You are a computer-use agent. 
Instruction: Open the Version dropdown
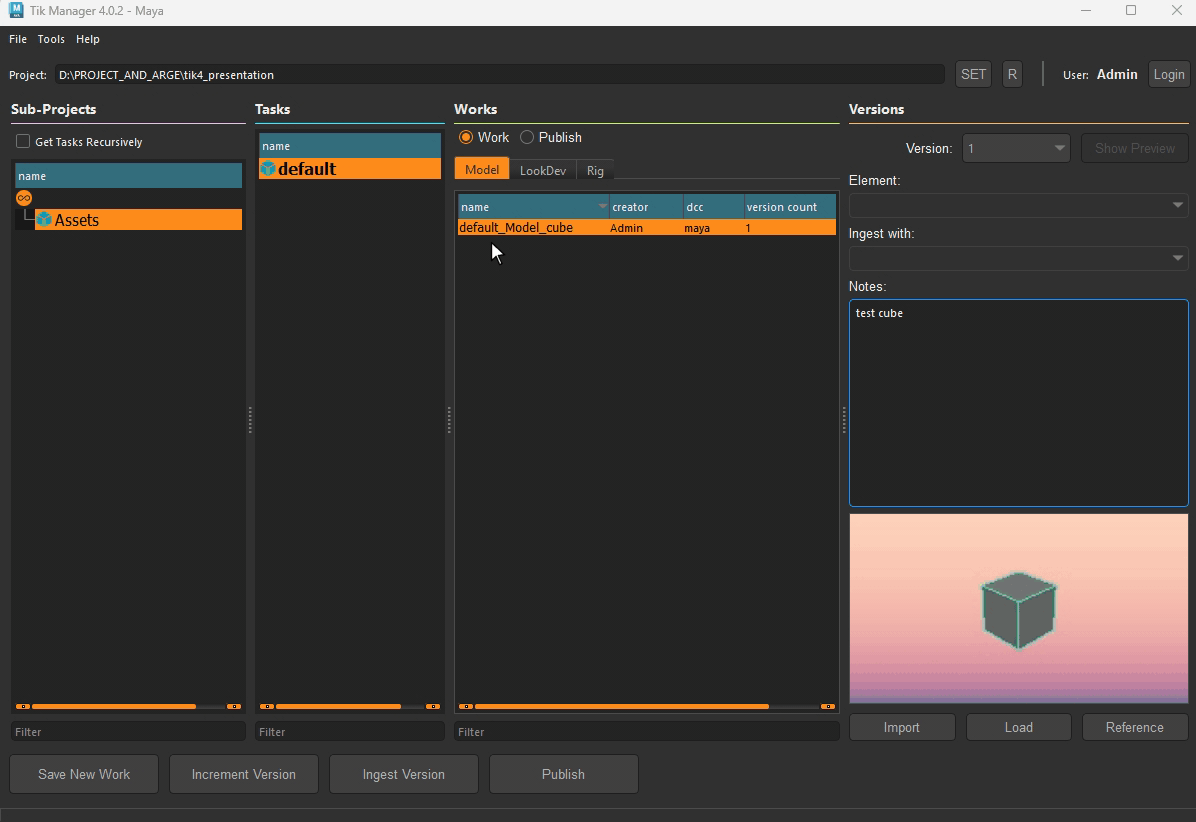coord(1016,148)
